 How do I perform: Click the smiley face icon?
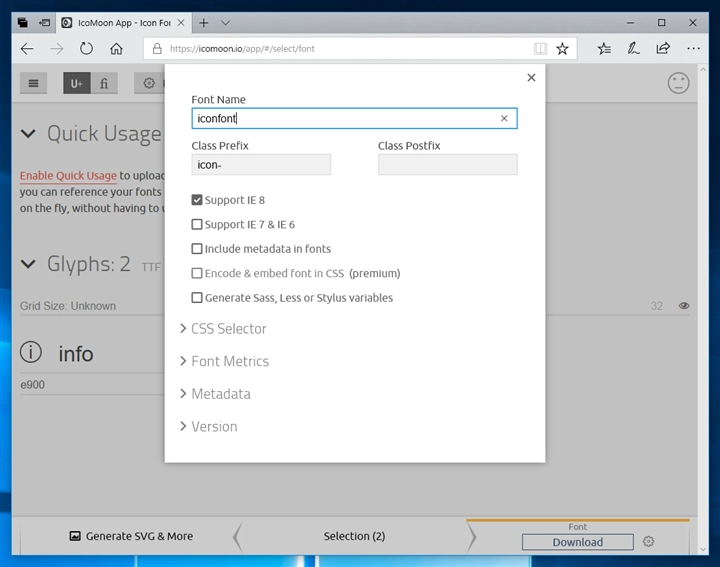coord(678,83)
